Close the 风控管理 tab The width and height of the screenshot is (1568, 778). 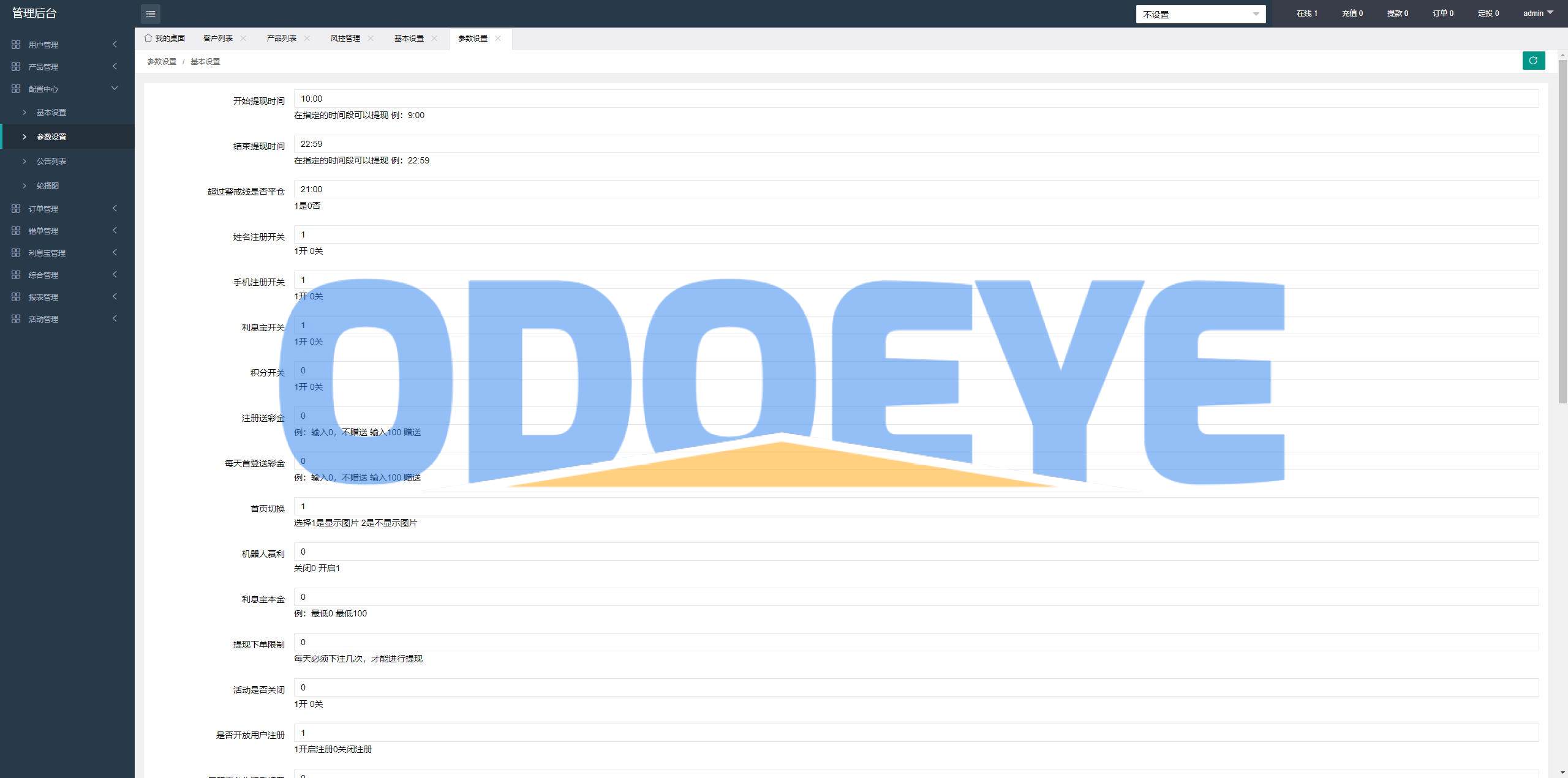click(371, 38)
